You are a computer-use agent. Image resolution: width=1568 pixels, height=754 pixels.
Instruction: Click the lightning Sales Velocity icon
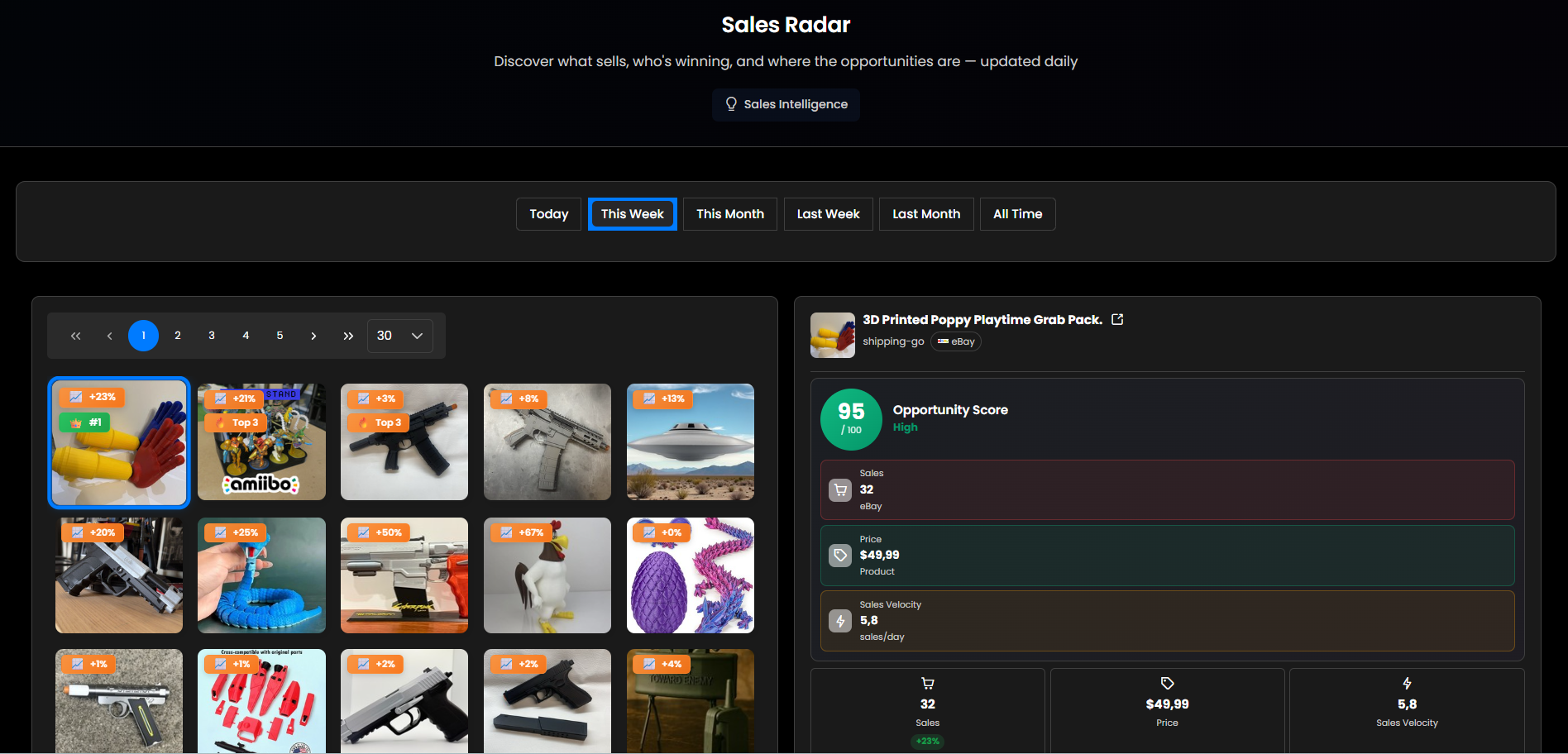pos(840,621)
